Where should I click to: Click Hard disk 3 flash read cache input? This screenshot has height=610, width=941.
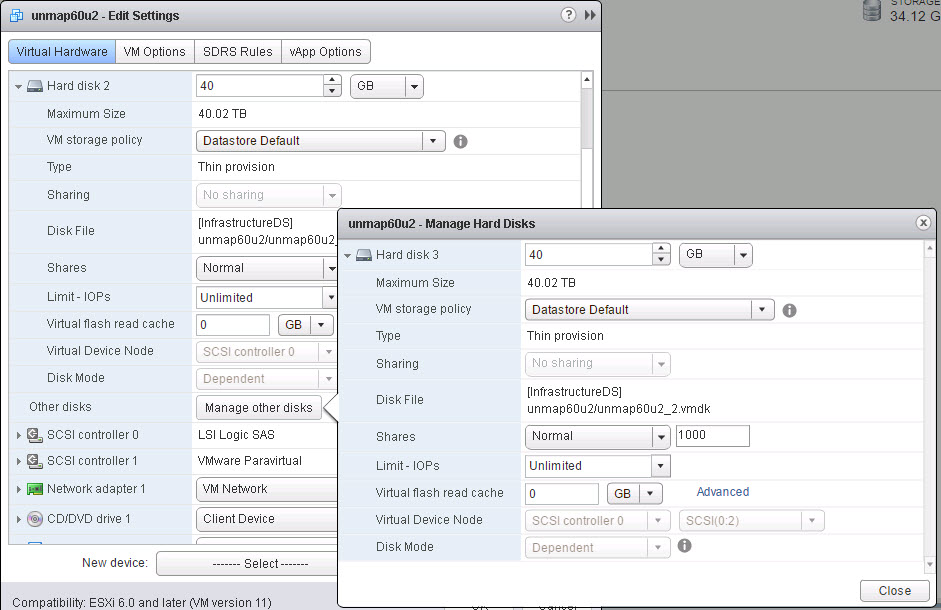pyautogui.click(x=562, y=494)
